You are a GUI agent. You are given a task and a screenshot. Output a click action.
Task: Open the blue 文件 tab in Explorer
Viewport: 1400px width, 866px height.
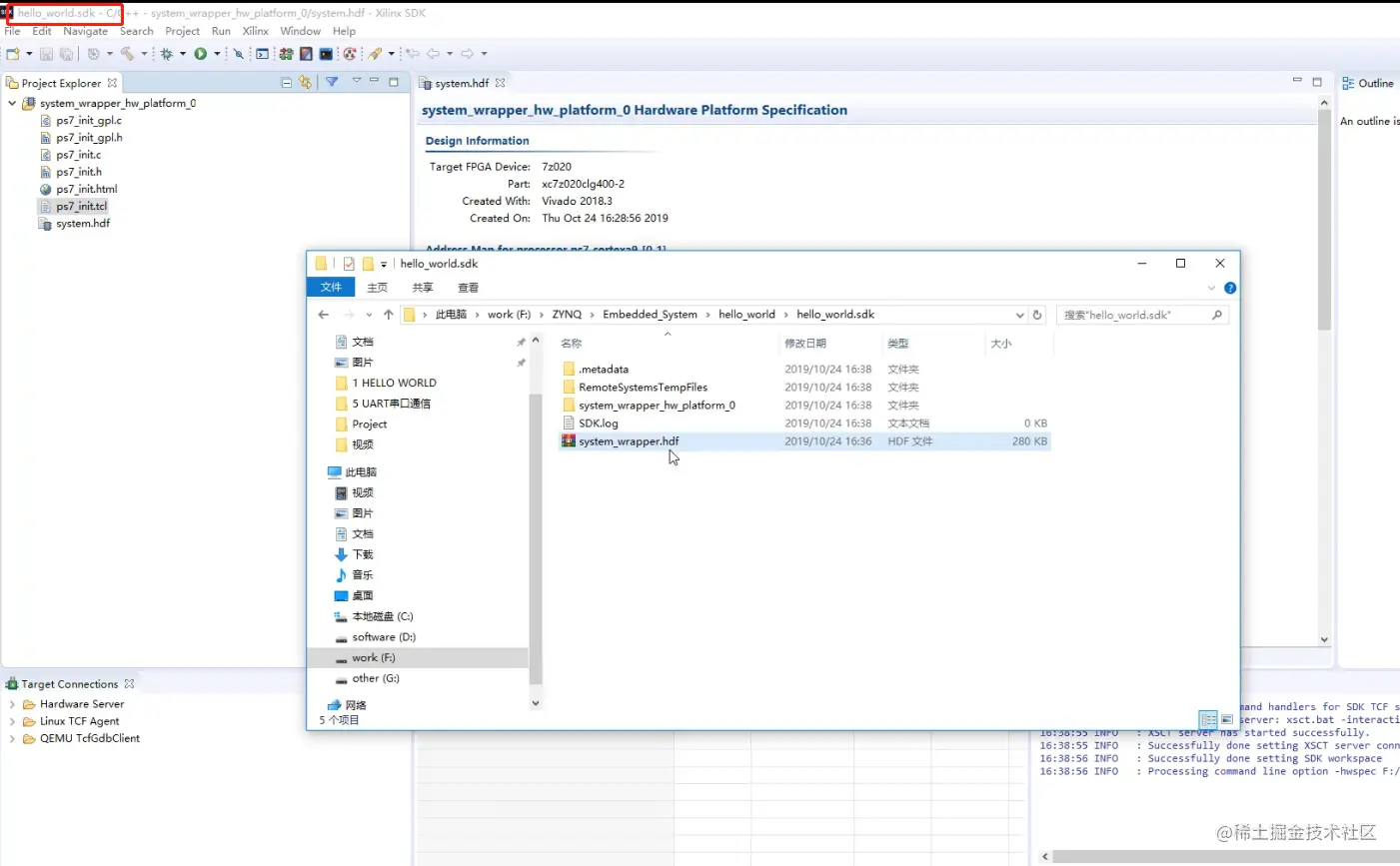(331, 288)
